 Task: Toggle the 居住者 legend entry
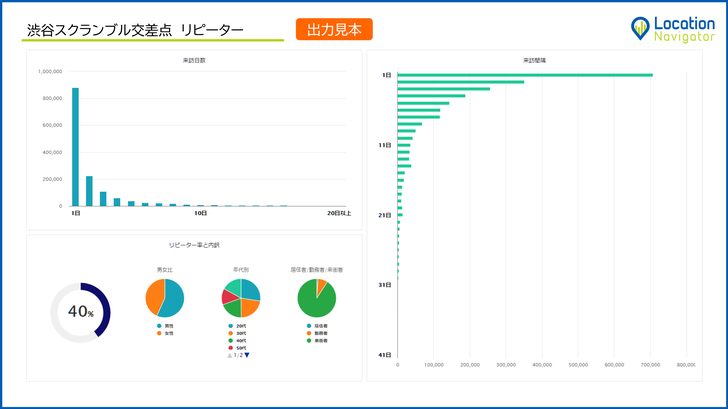click(x=317, y=326)
